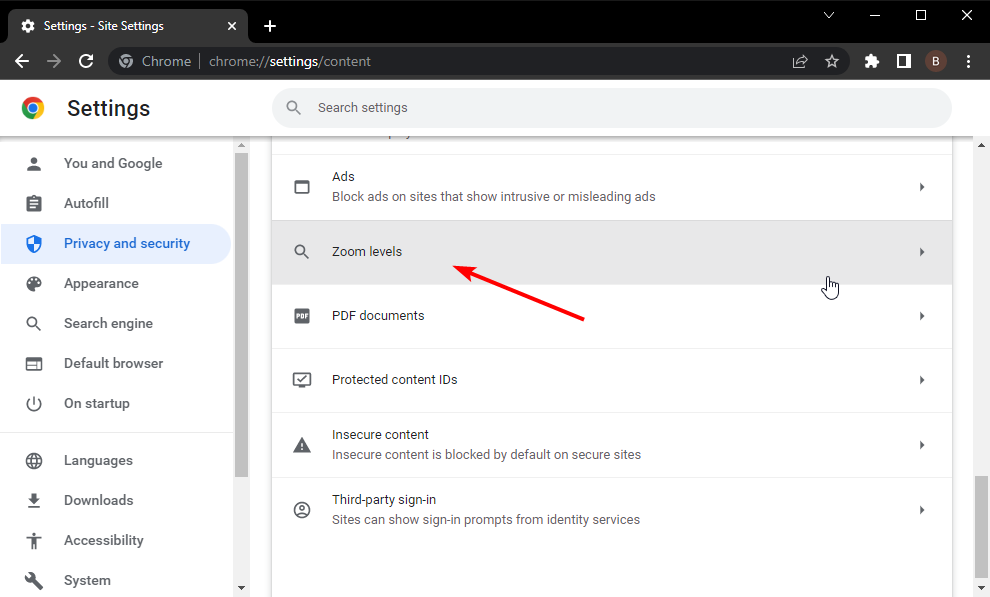Click the forward navigation arrow

tap(54, 61)
